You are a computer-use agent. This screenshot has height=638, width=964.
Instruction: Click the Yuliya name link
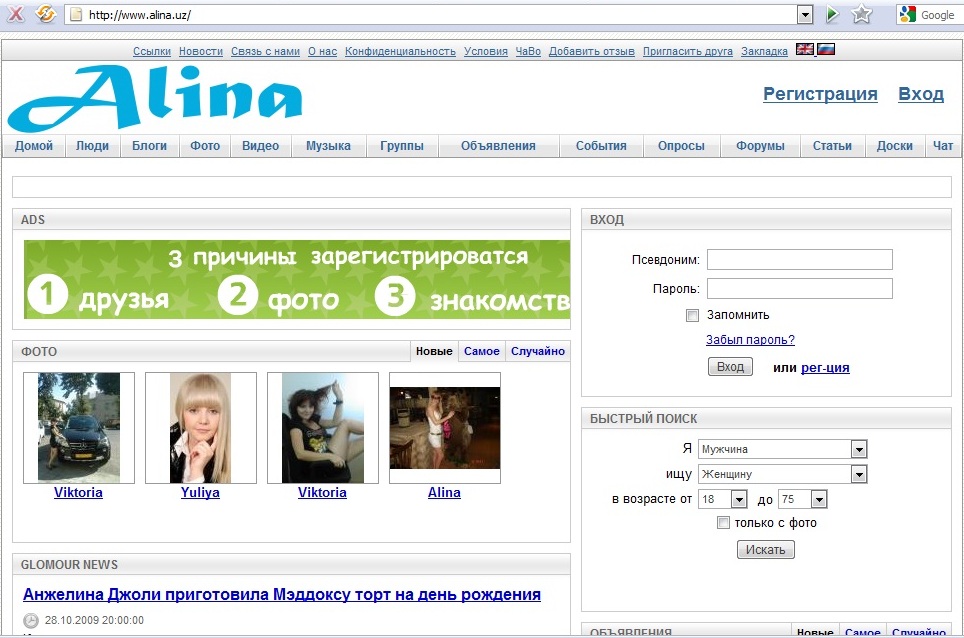tap(200, 492)
